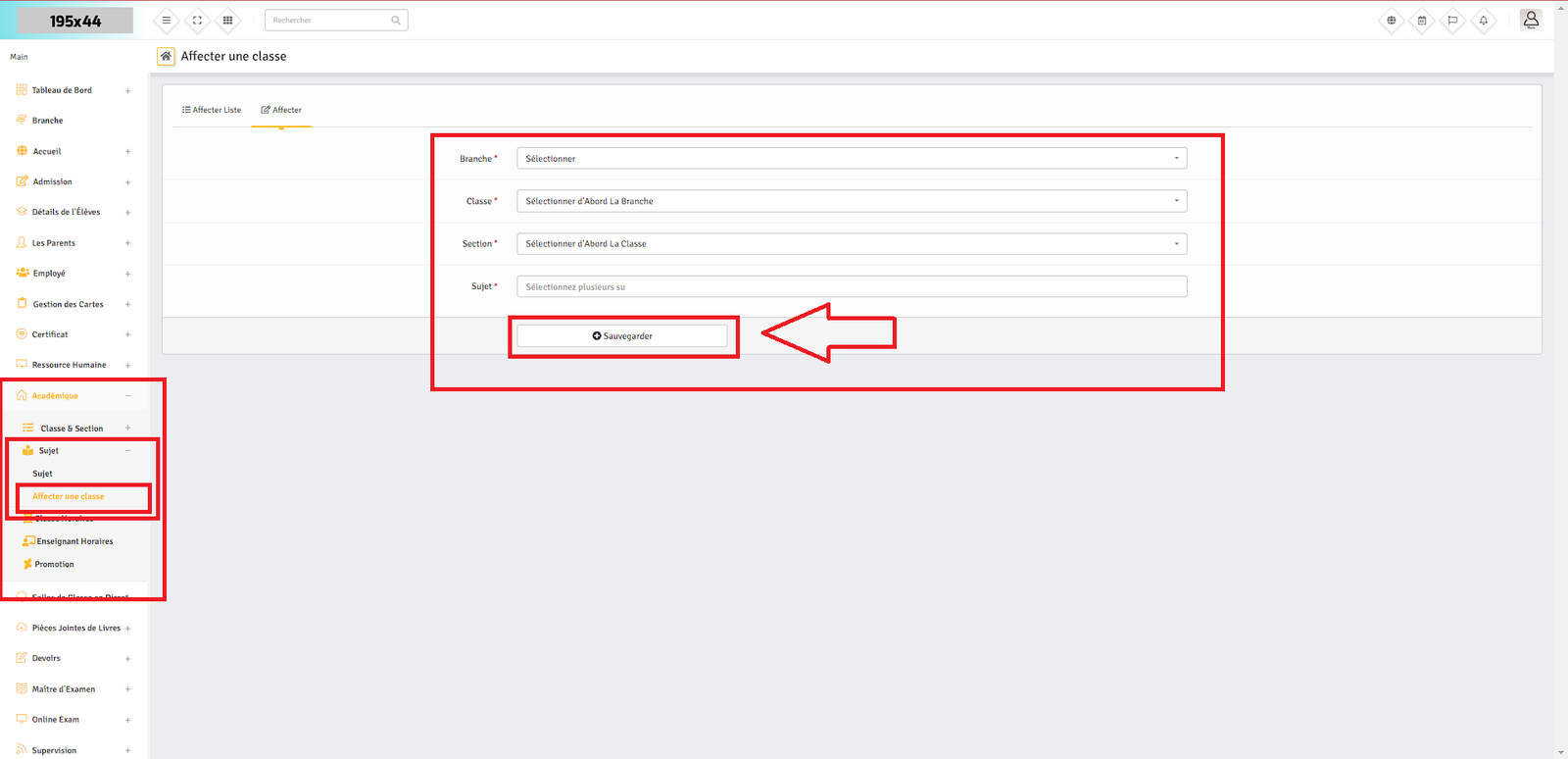Click the home icon beside page title
Viewport: 1568px width, 759px height.
click(167, 57)
